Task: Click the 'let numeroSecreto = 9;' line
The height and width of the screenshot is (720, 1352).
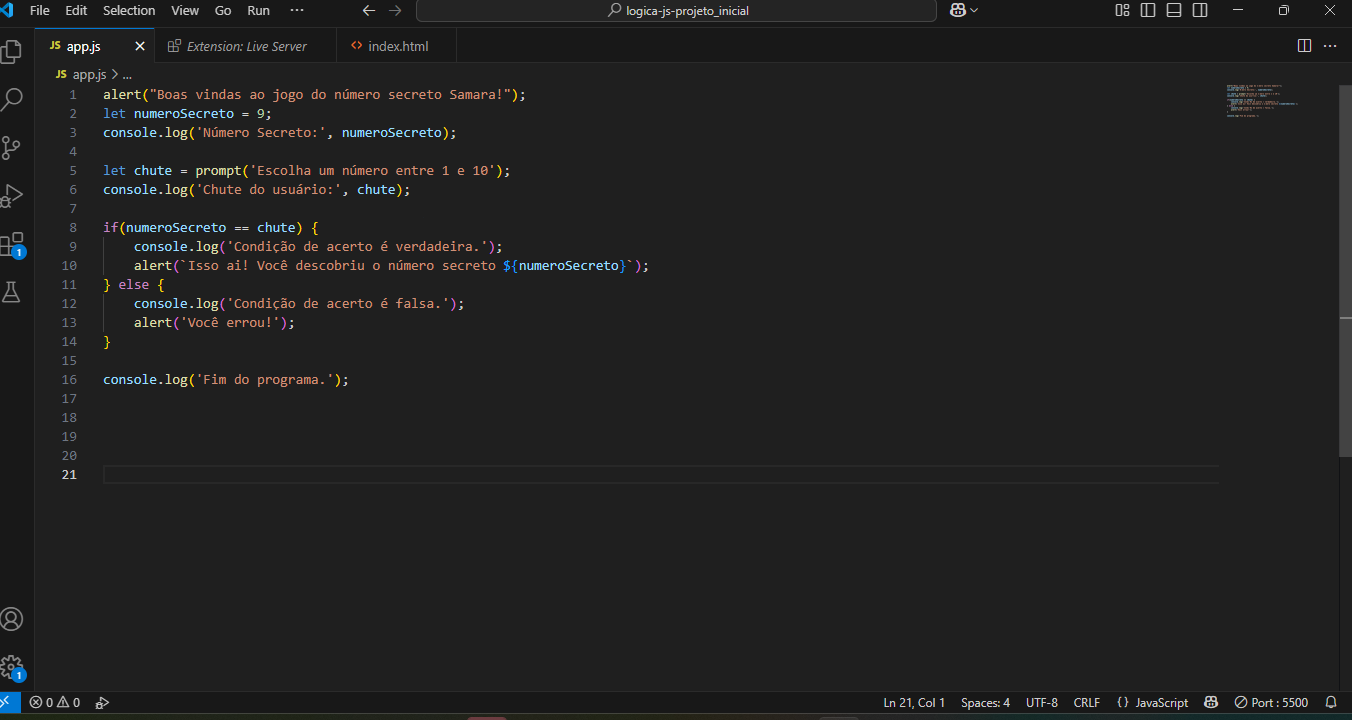Action: (x=187, y=114)
